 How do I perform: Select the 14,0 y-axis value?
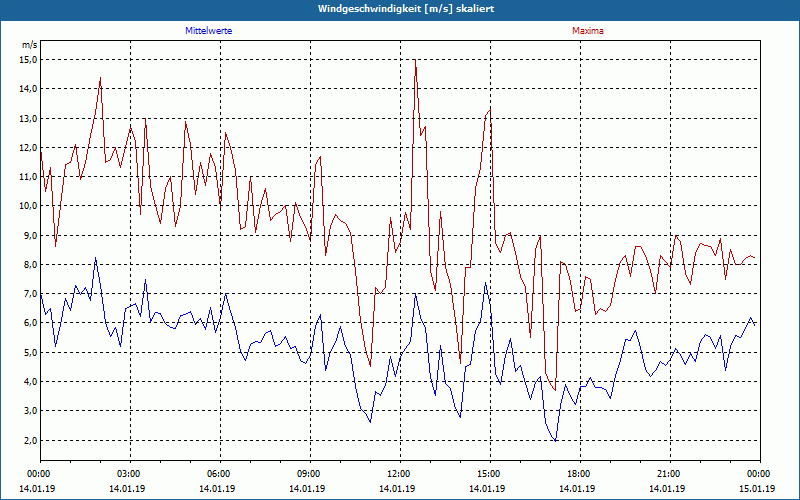[29, 89]
